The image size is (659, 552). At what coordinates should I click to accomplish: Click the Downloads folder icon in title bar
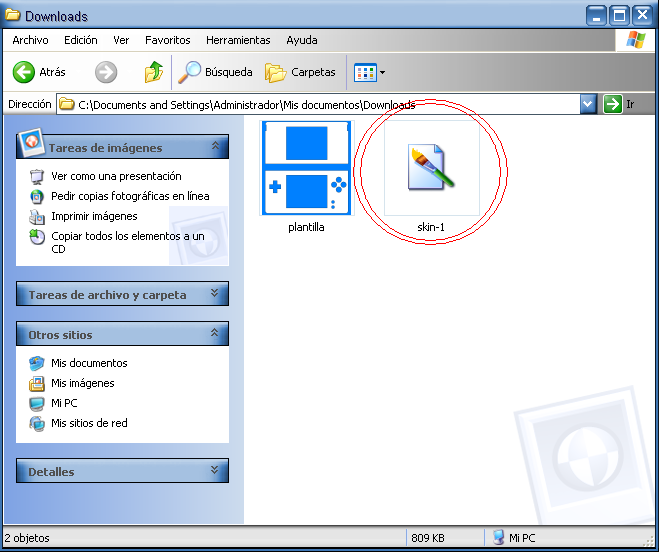coord(13,15)
